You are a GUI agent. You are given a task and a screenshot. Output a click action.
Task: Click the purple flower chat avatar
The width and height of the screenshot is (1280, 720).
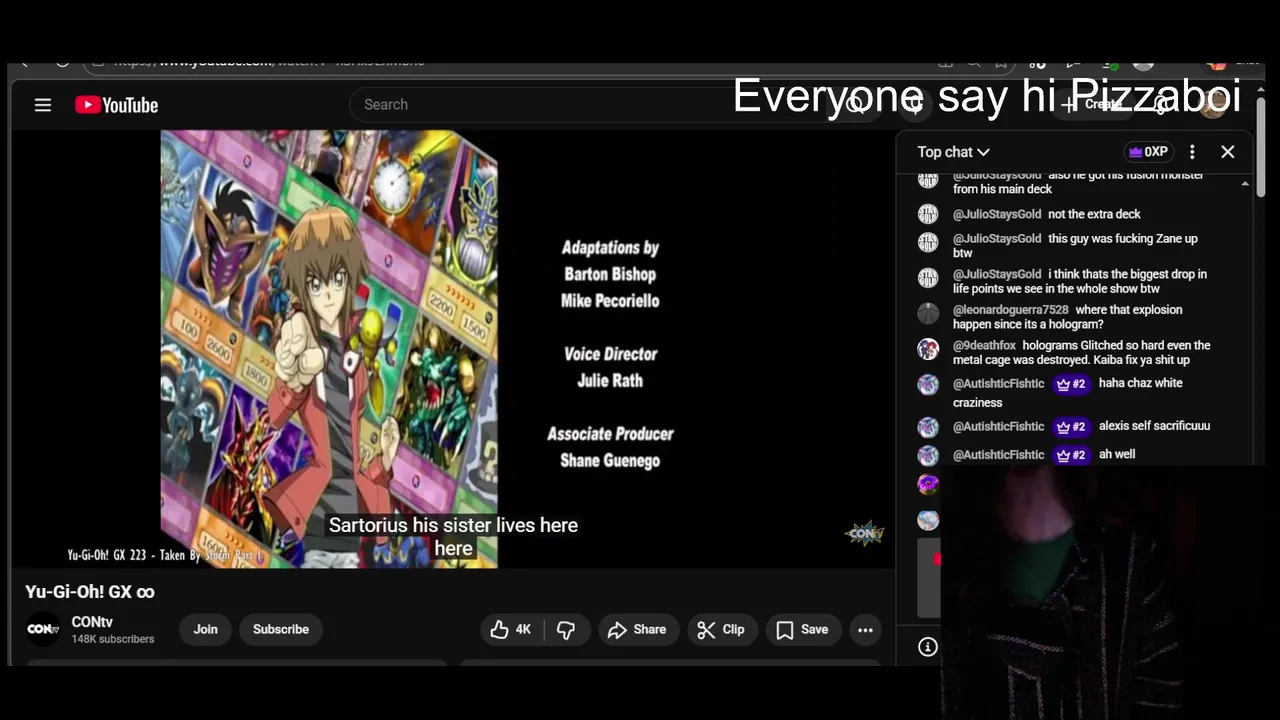coord(928,484)
